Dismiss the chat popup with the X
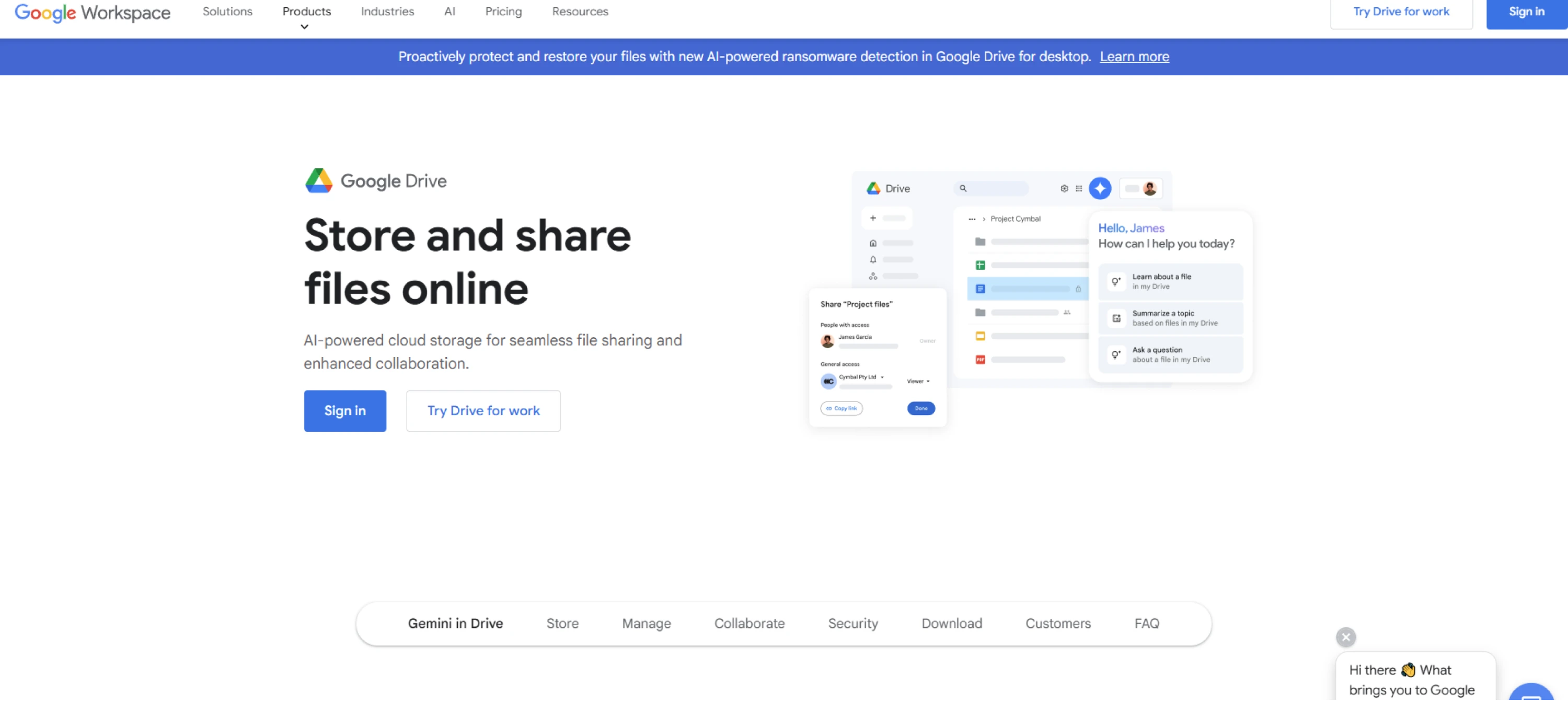The width and height of the screenshot is (1568, 711). [1346, 637]
